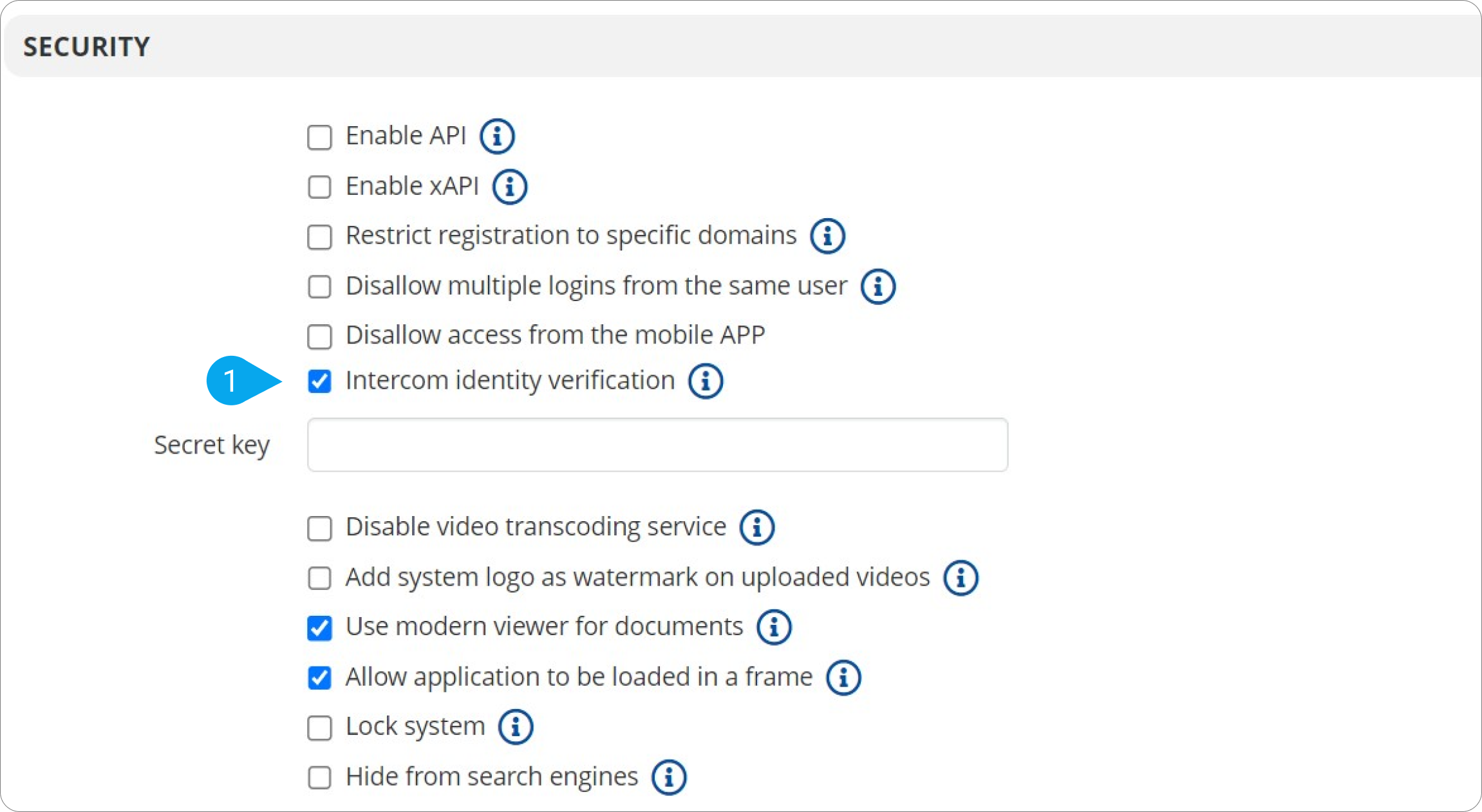
Task: View info on disallowing multiple logins
Action: (x=877, y=286)
